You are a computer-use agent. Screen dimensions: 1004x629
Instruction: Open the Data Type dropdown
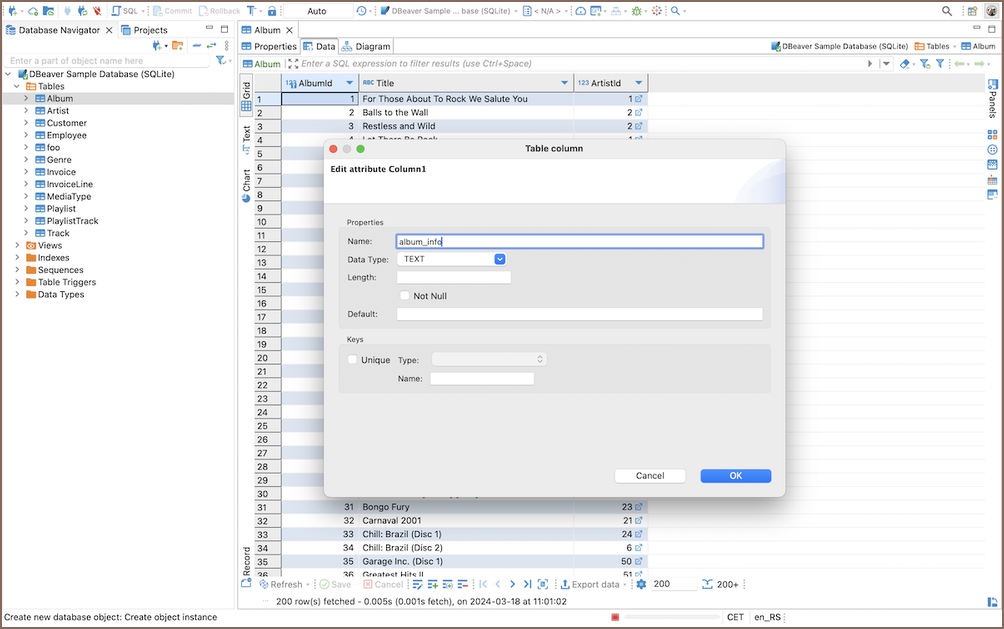point(500,259)
